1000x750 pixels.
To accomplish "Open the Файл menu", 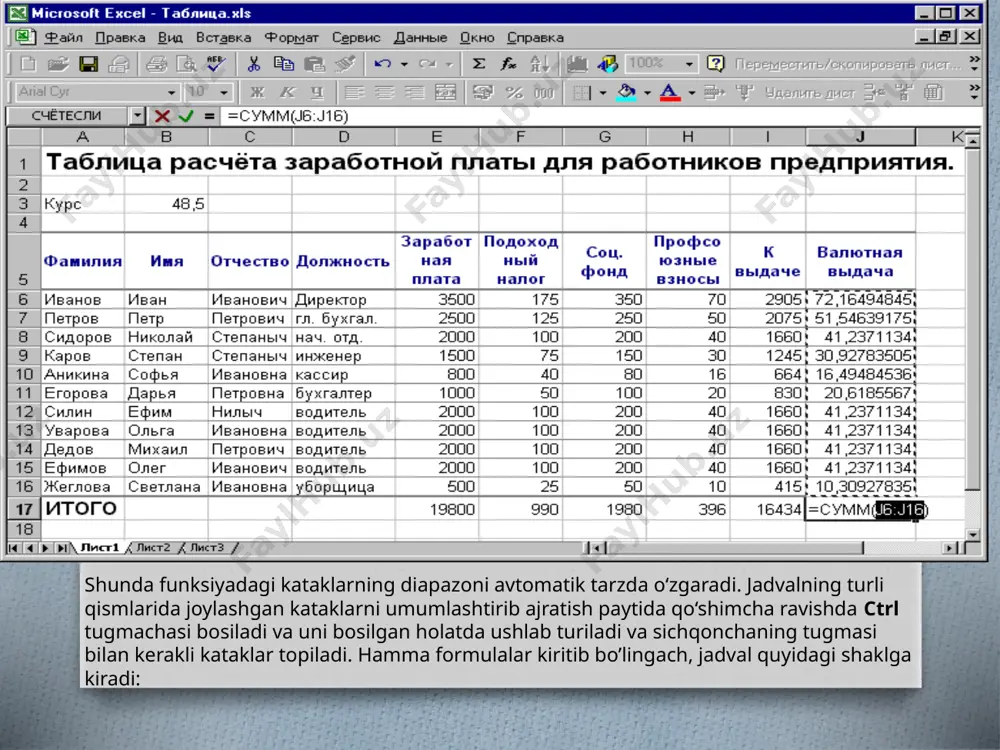I will (x=63, y=38).
